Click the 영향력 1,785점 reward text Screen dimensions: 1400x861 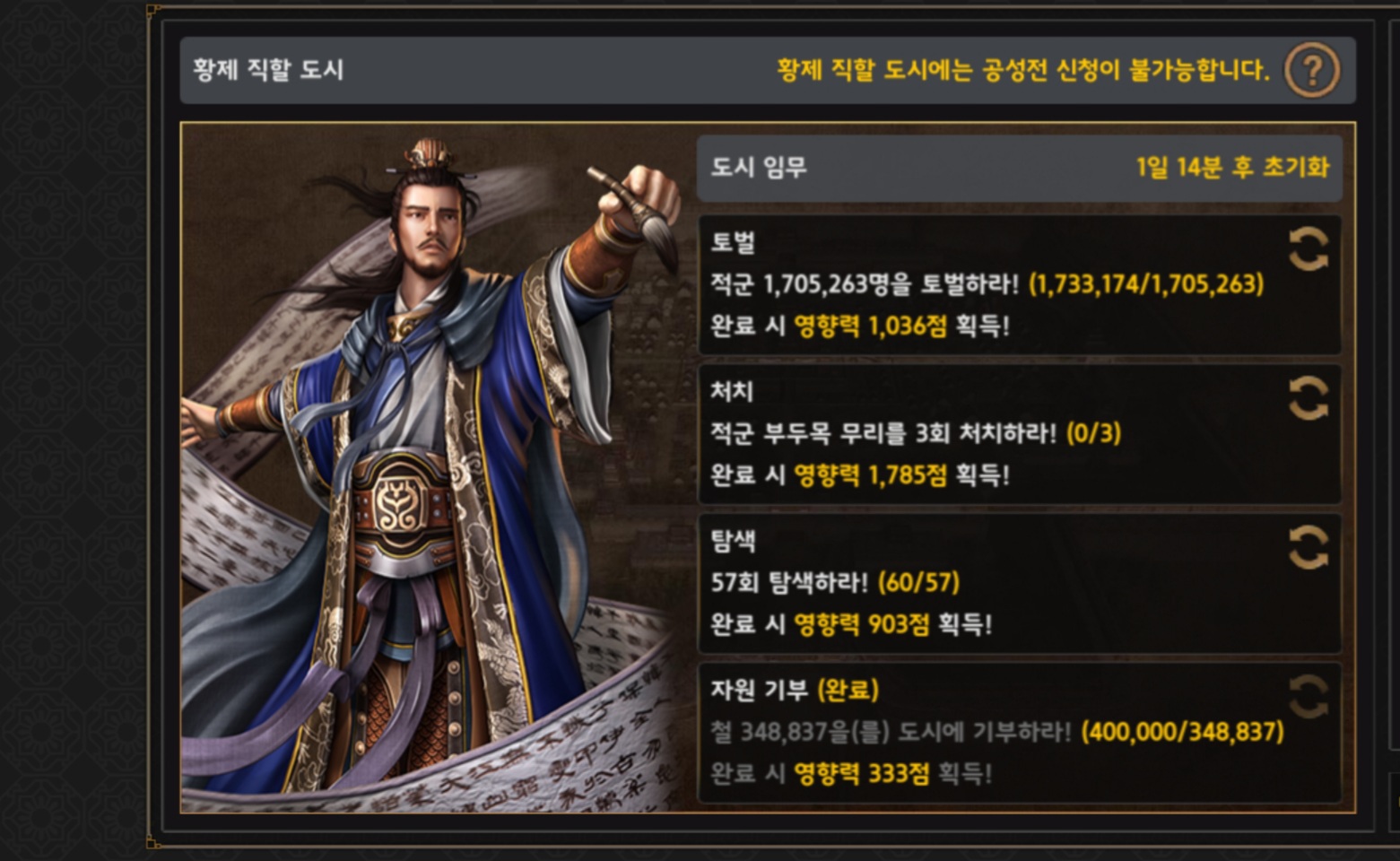pyautogui.click(x=870, y=475)
